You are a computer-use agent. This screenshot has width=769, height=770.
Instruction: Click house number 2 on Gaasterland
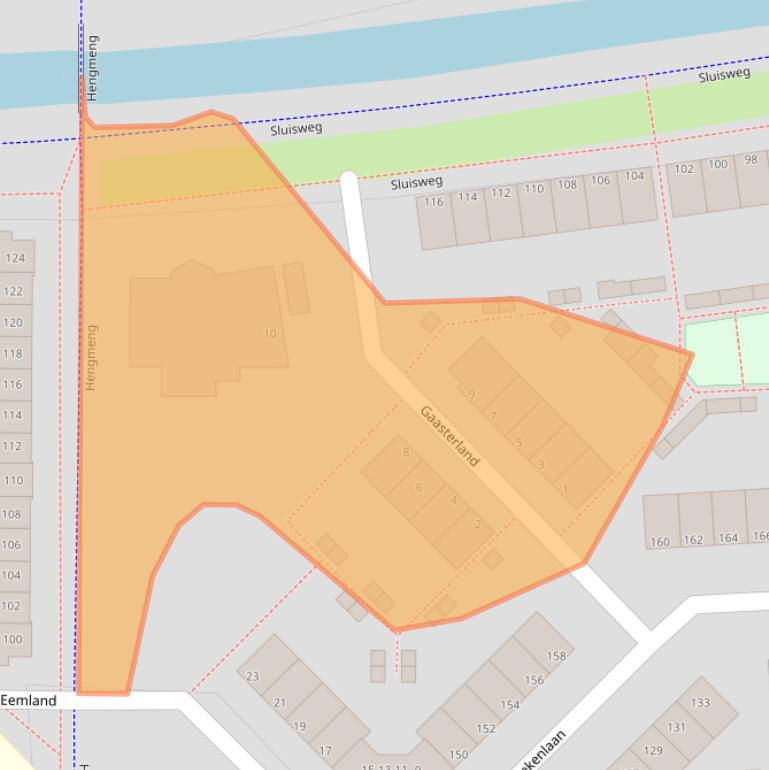(x=478, y=524)
